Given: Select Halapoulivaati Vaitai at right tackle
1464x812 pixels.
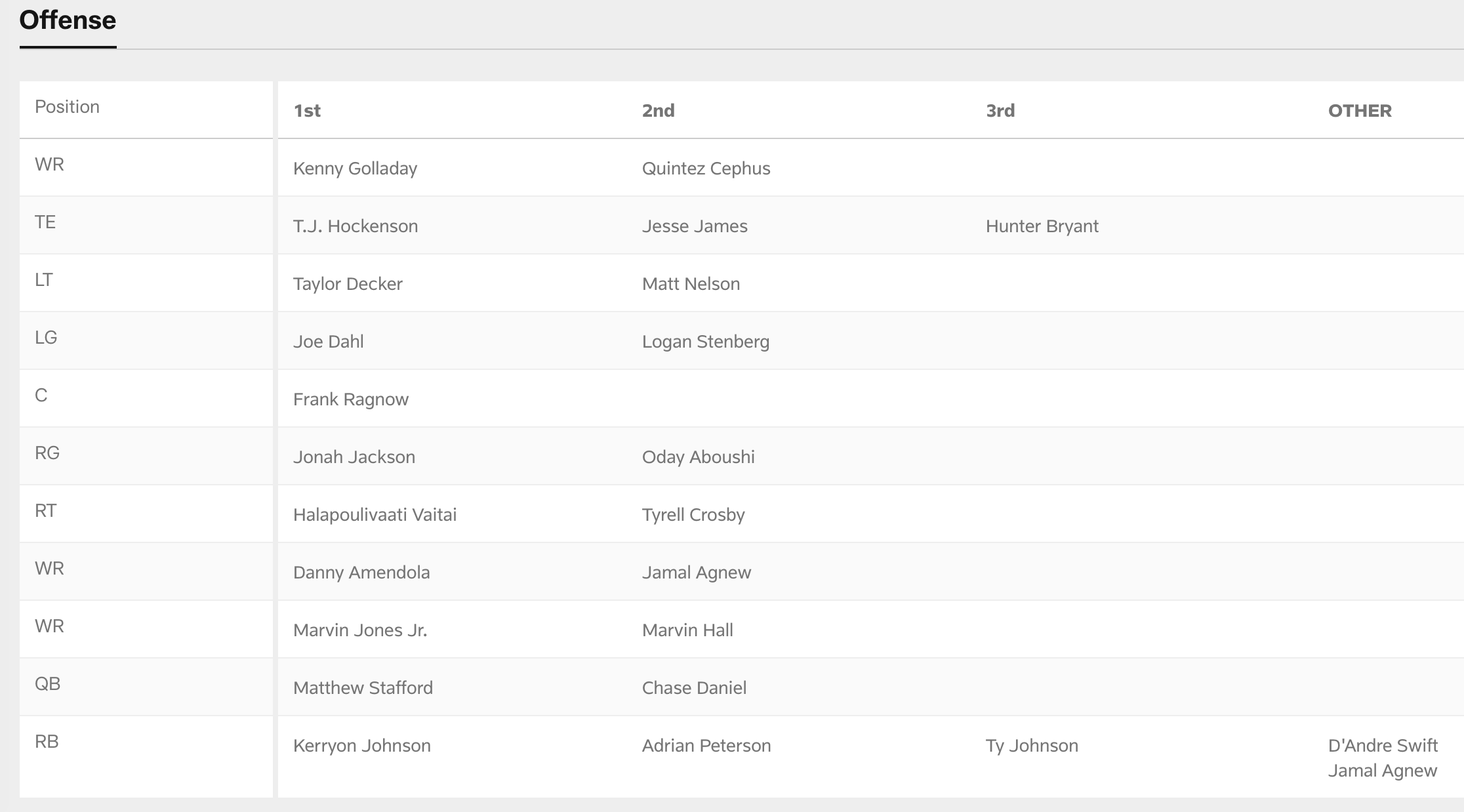Looking at the screenshot, I should click(375, 515).
